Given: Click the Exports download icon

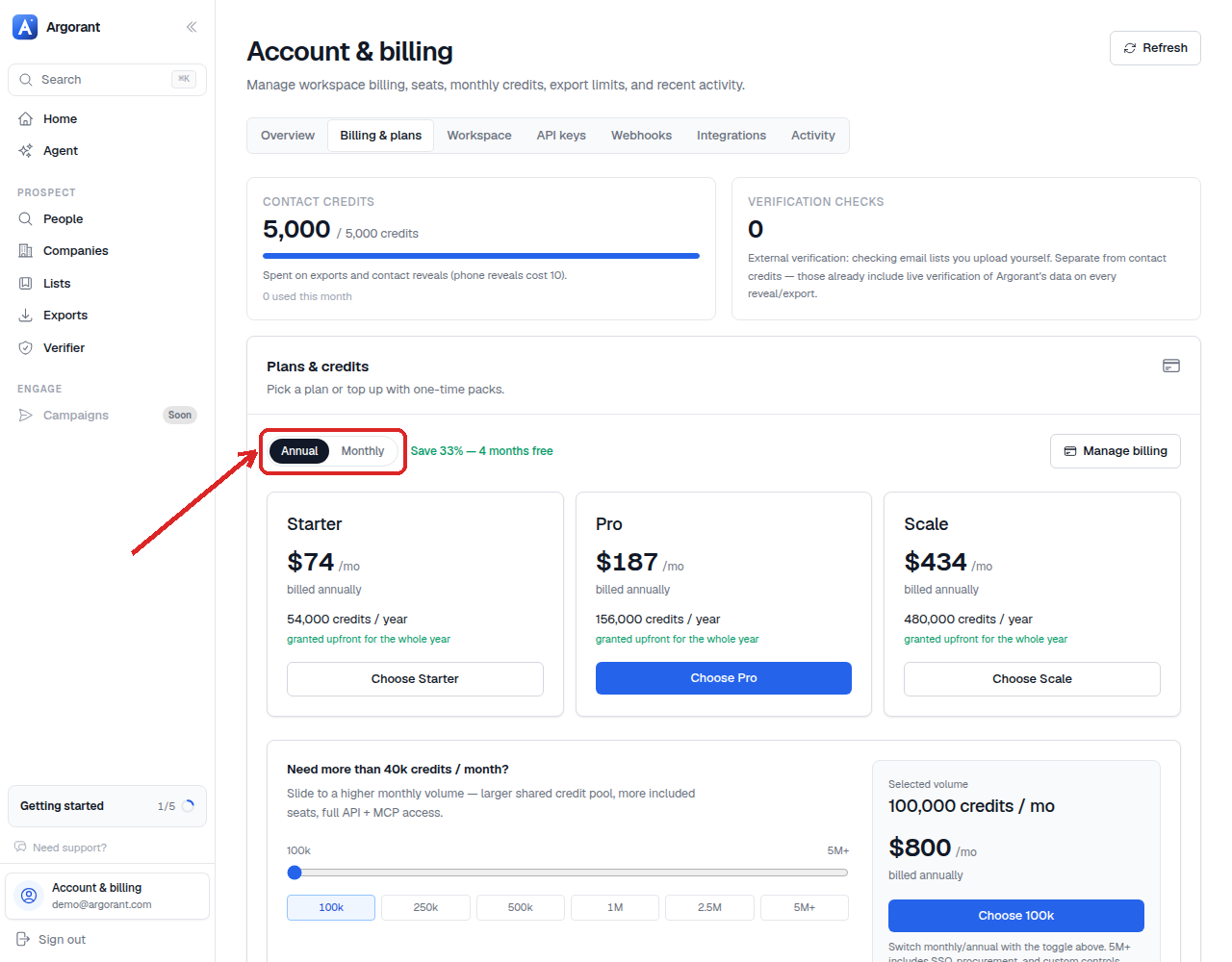Looking at the screenshot, I should (x=26, y=316).
